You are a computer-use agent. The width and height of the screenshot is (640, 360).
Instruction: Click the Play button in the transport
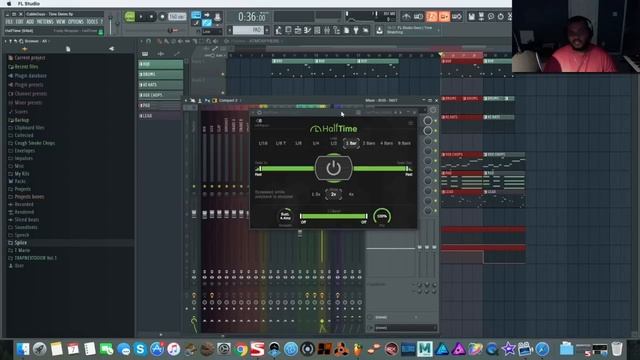pyautogui.click(x=141, y=17)
